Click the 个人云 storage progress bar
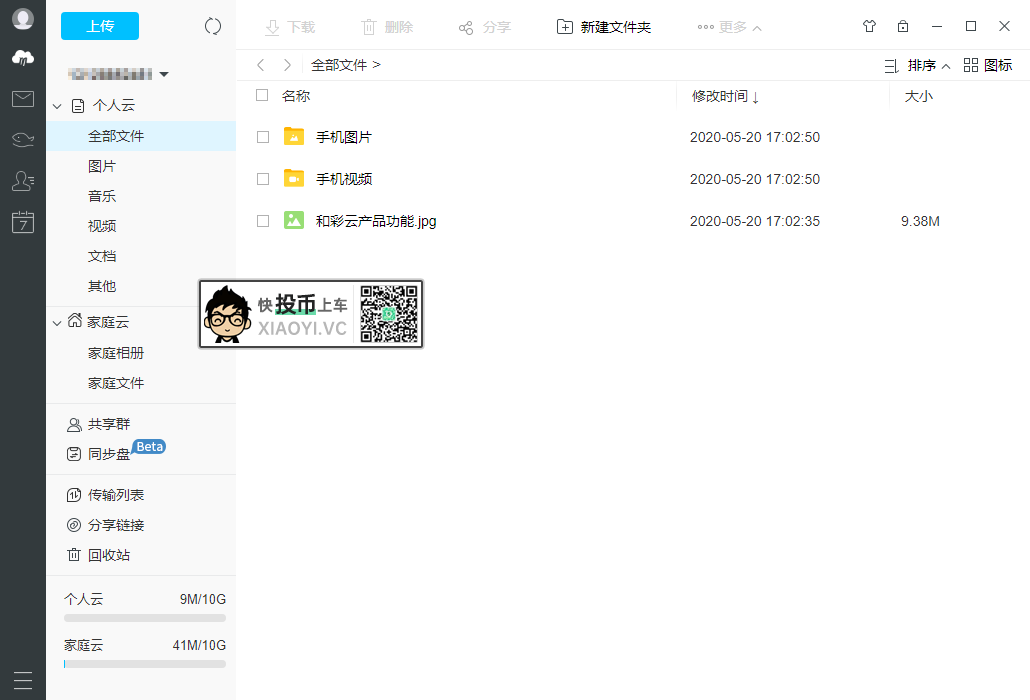The width and height of the screenshot is (1030, 700). pyautogui.click(x=144, y=617)
